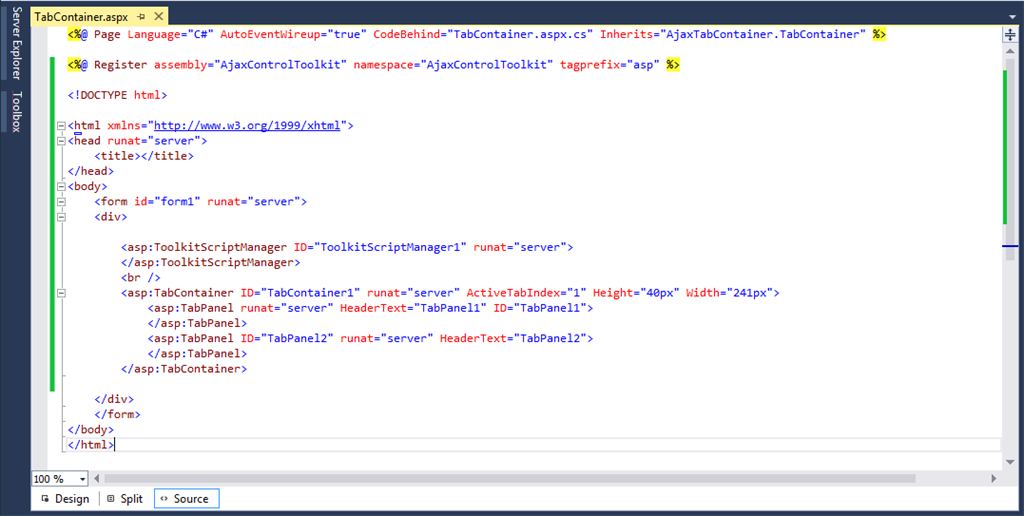1024x516 pixels.
Task: Click the "AjaxTabContainer.TabContainer" Inherits value
Action: 763,35
